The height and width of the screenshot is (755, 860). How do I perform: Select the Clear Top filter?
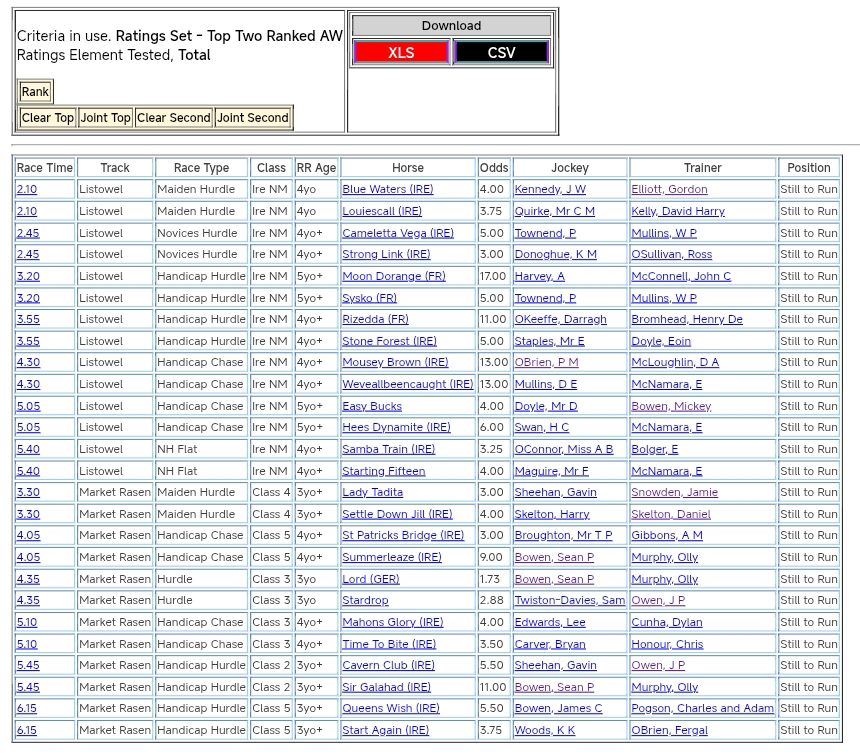(48, 118)
